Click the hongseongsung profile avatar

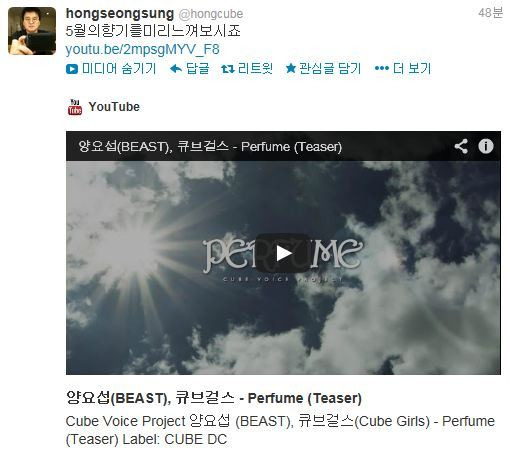[32, 31]
